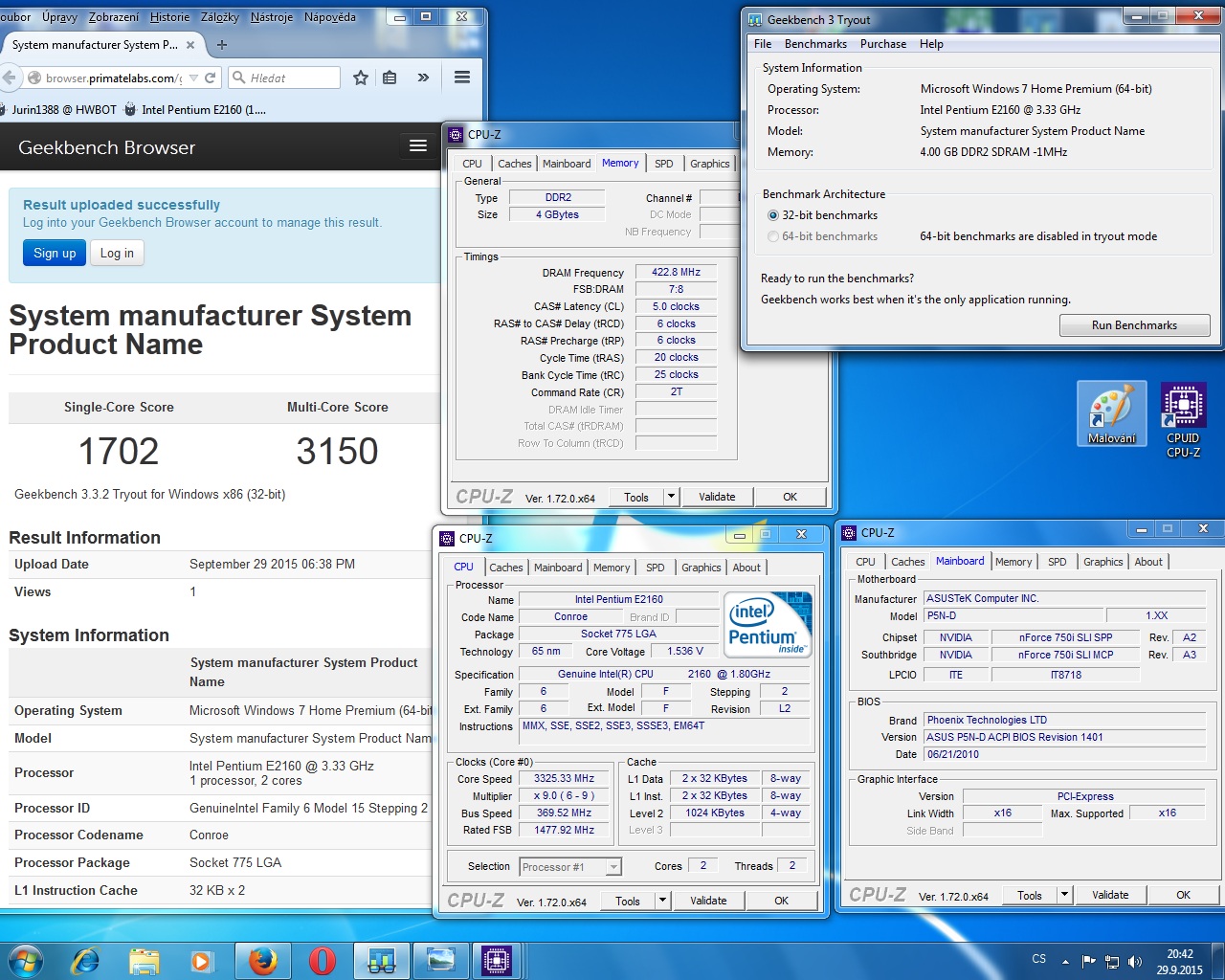Click the CS language indicator

point(1039,959)
